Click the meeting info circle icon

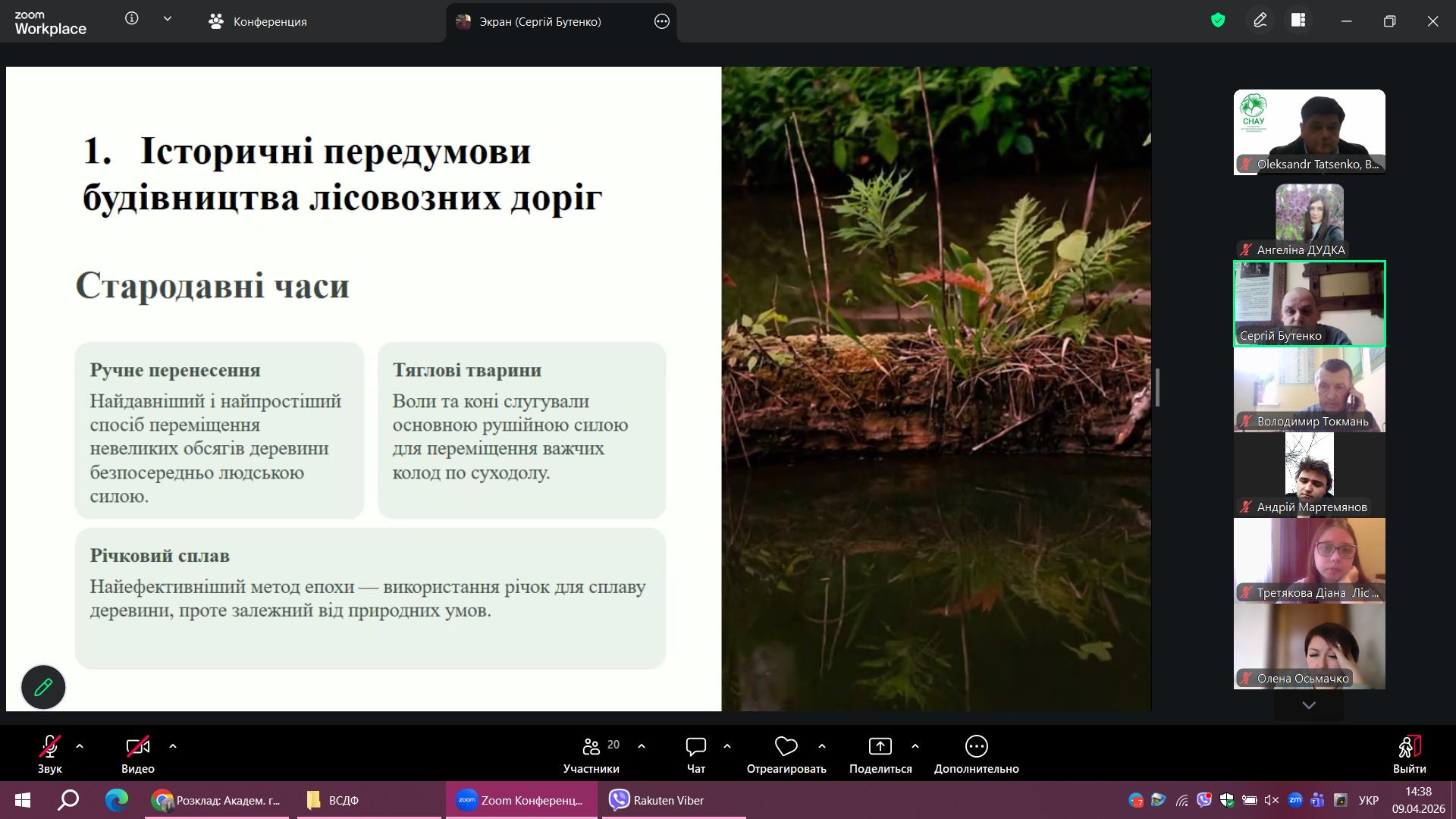coord(132,19)
